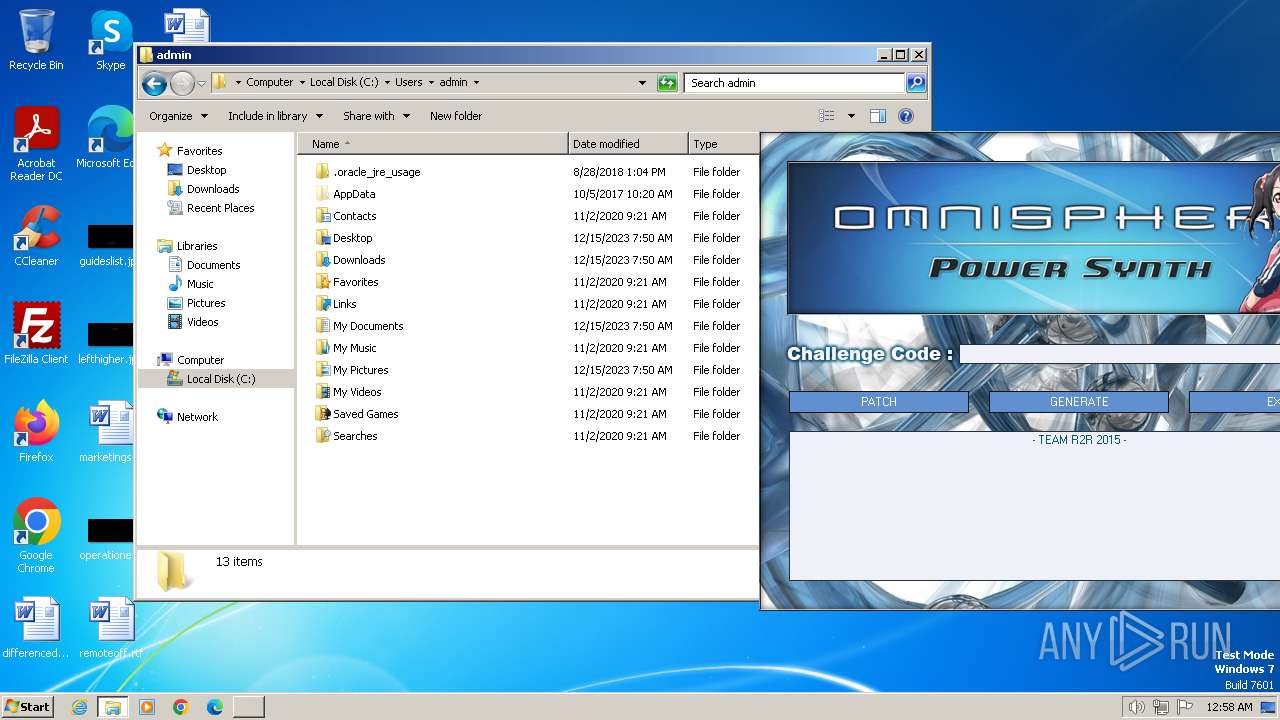The width and height of the screenshot is (1280, 720).
Task: Open the Share with menu
Action: 376,116
